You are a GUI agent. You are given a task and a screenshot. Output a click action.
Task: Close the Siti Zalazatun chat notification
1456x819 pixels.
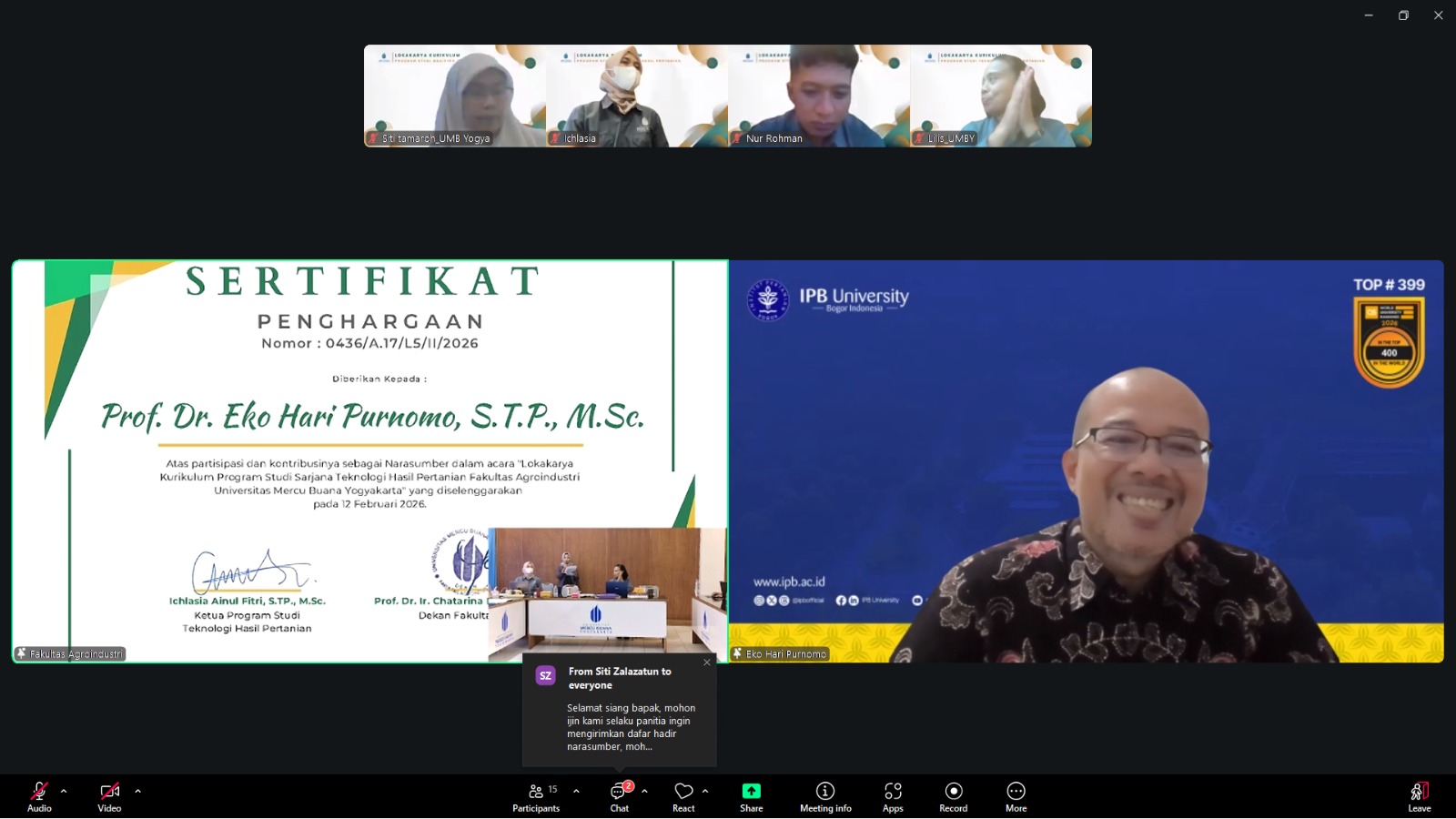[x=707, y=662]
